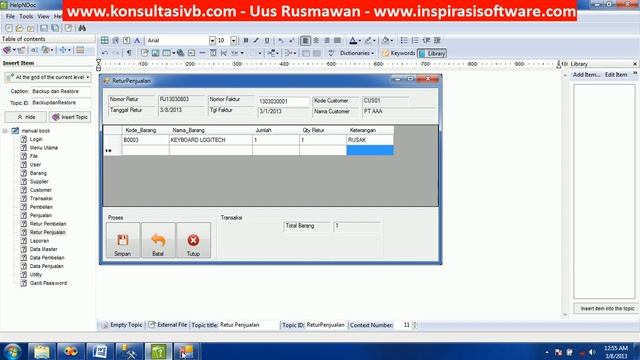The height and width of the screenshot is (360, 640).
Task: Click the Rename topic icon
Action: pos(34,50)
